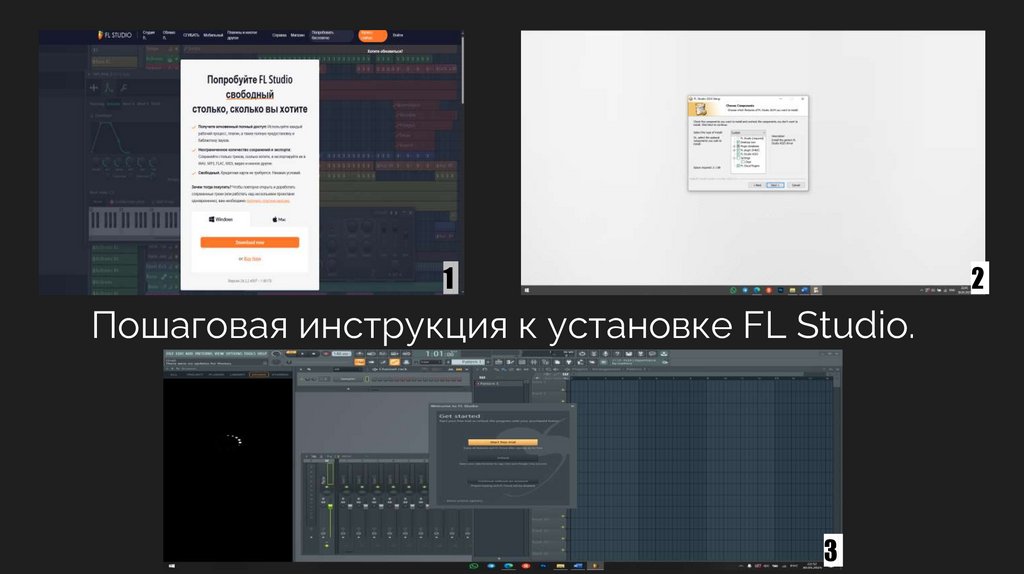
Task: Open install type dropdown in the Setup dialog
Action: tap(748, 133)
